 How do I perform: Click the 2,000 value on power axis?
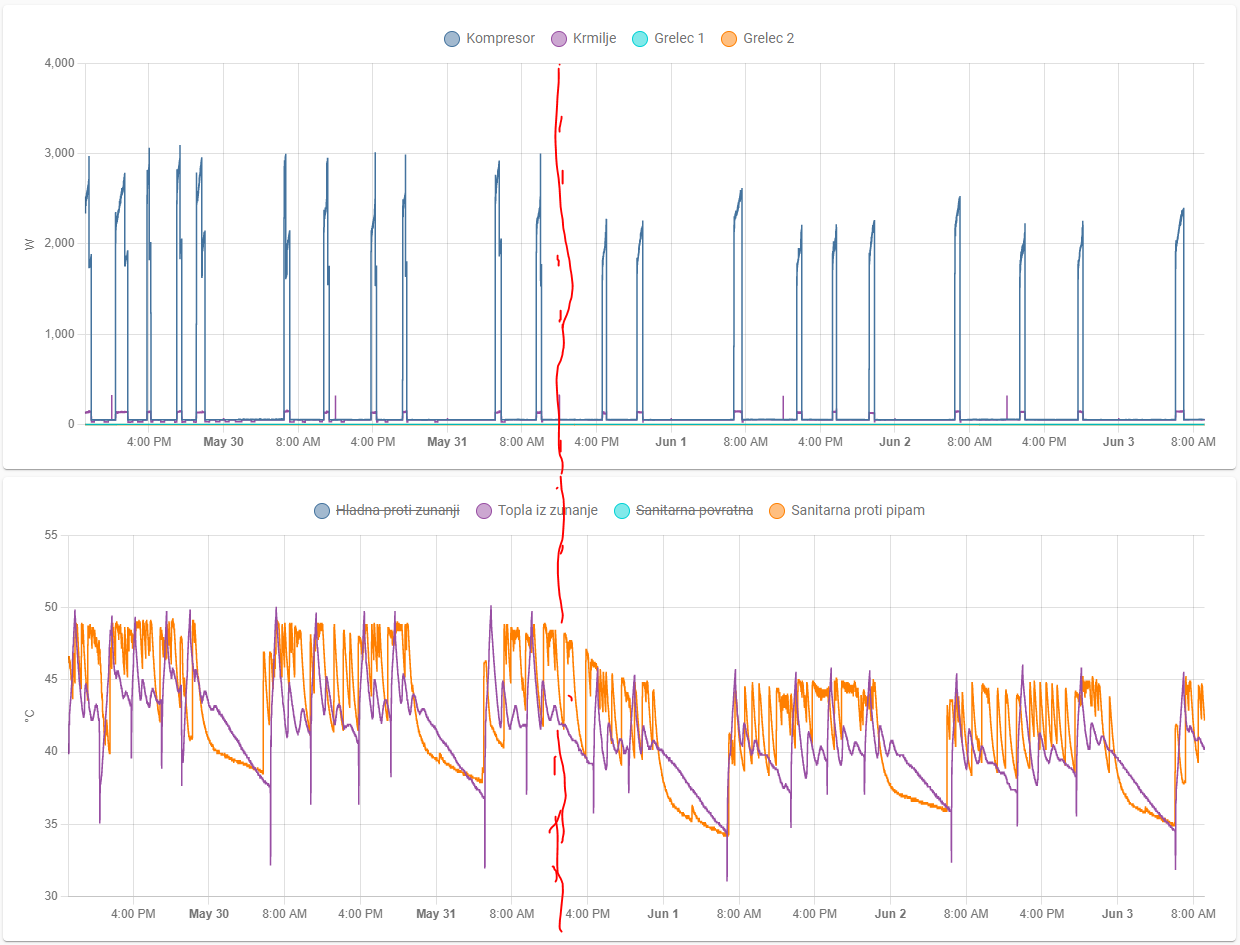click(60, 243)
